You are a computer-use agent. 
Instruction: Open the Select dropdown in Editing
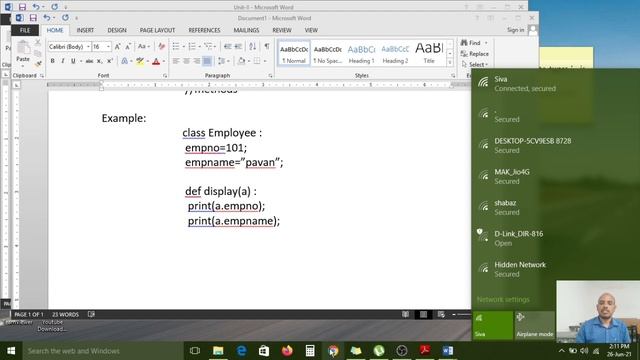[475, 64]
